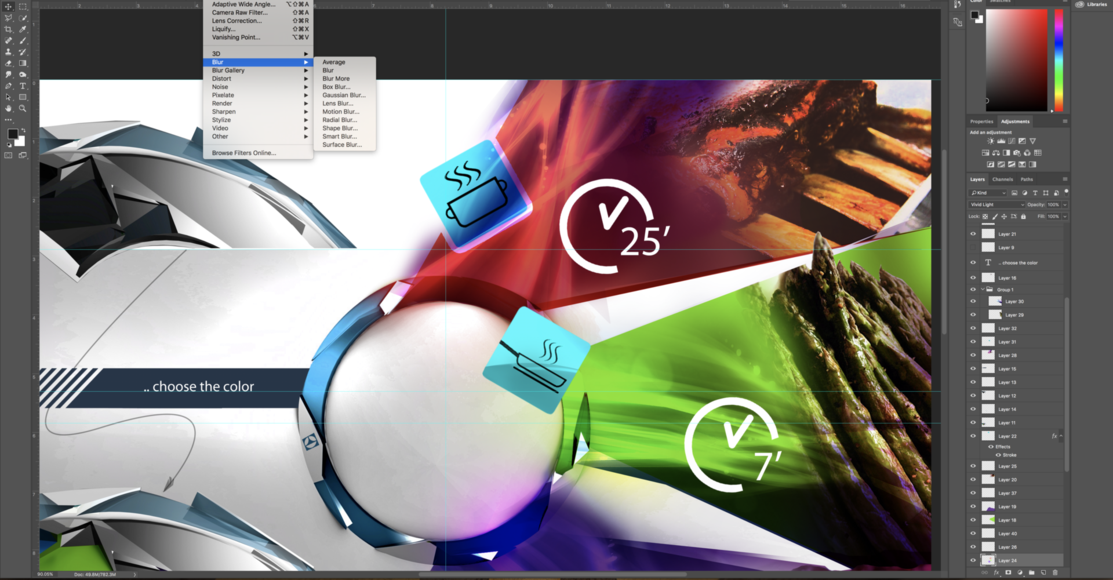Open the Adjustments panel options menu
The image size is (1113, 580).
click(x=1065, y=121)
